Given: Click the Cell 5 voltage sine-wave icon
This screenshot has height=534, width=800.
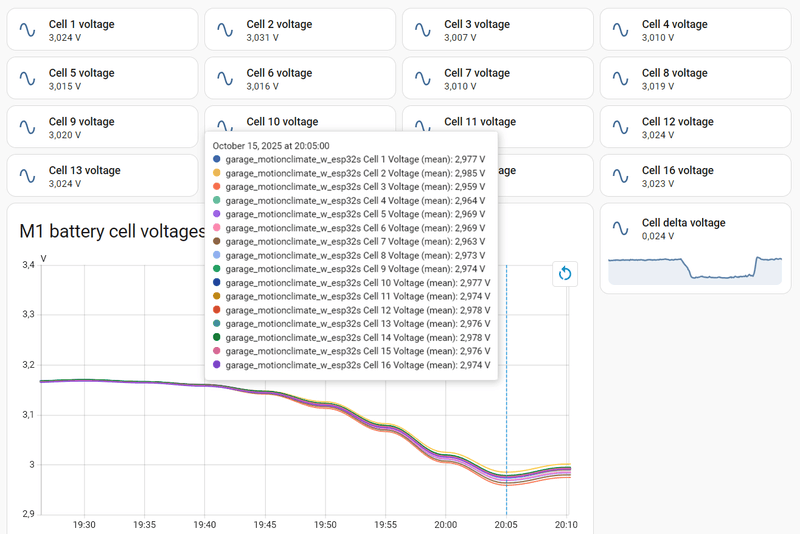Looking at the screenshot, I should pyautogui.click(x=28, y=79).
